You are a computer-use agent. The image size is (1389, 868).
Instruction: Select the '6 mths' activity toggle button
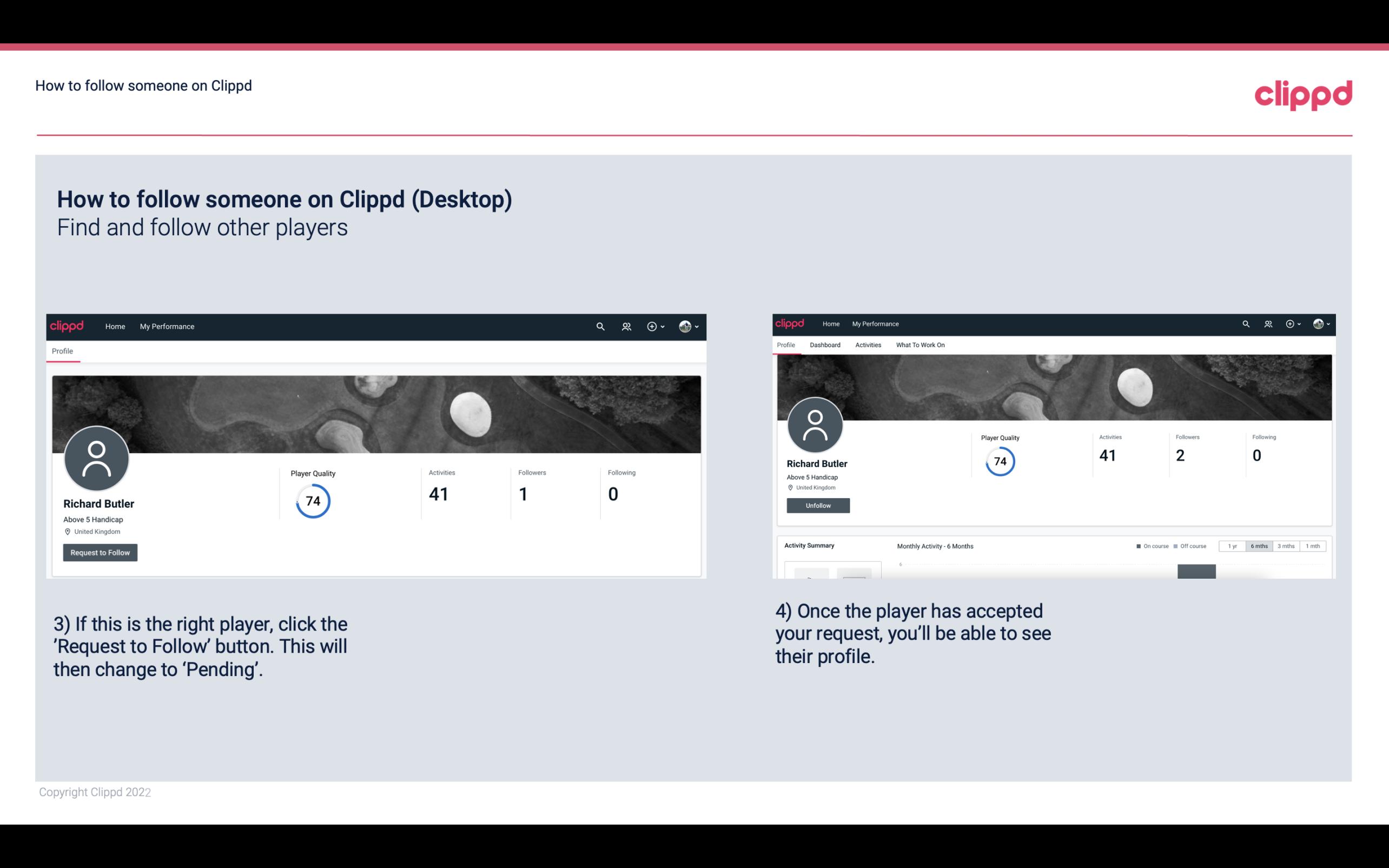tap(1259, 546)
